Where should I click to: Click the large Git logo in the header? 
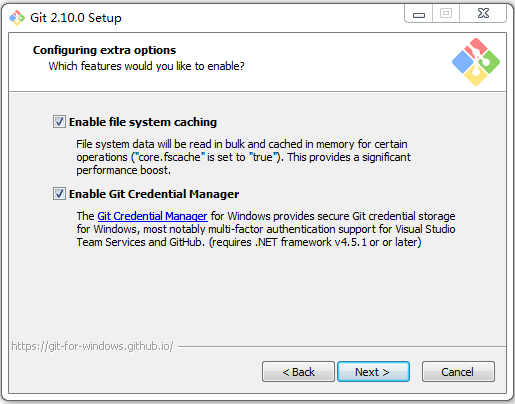pyautogui.click(x=476, y=62)
